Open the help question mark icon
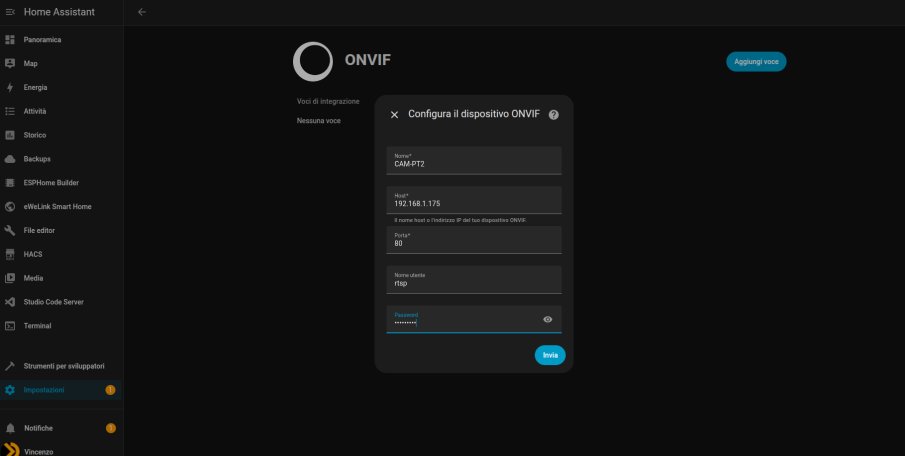This screenshot has width=905, height=456. click(x=554, y=114)
